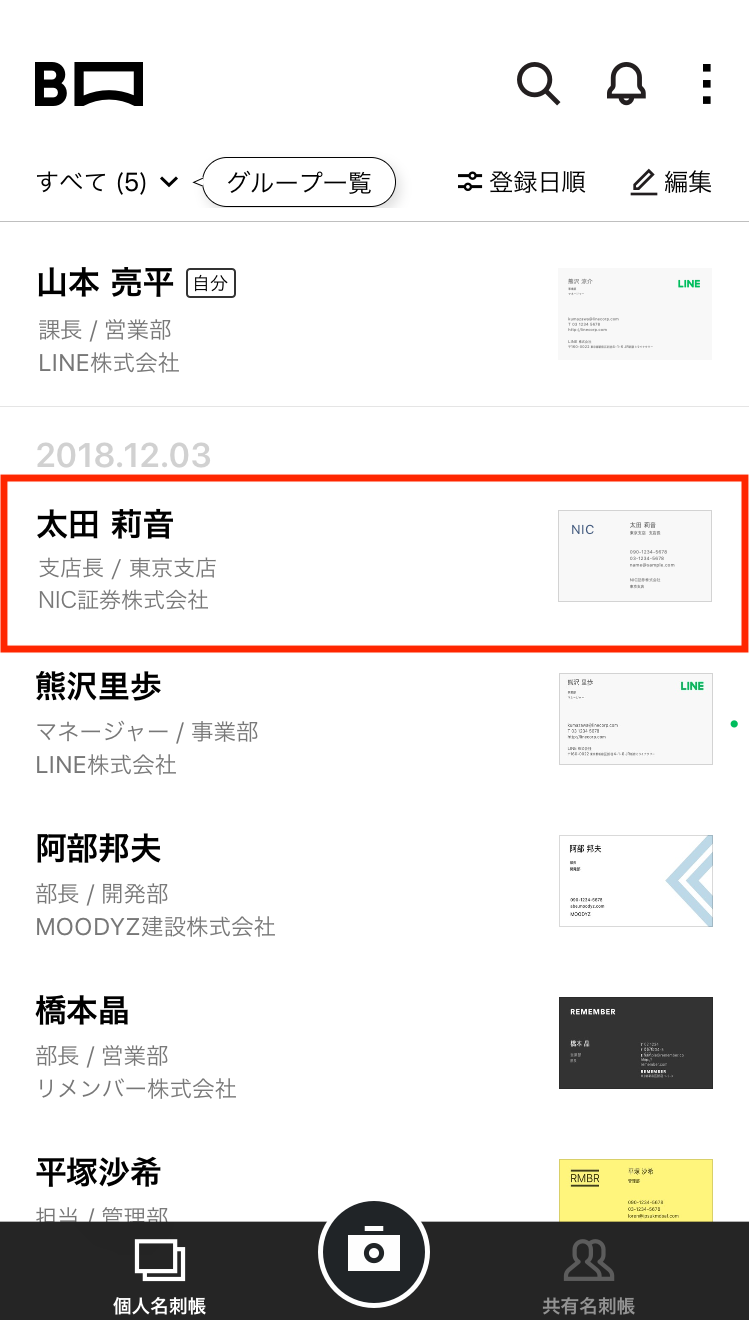Image resolution: width=750 pixels, height=1320 pixels.
Task: View 熊沢里歩's LINE business card image
Action: (x=636, y=719)
